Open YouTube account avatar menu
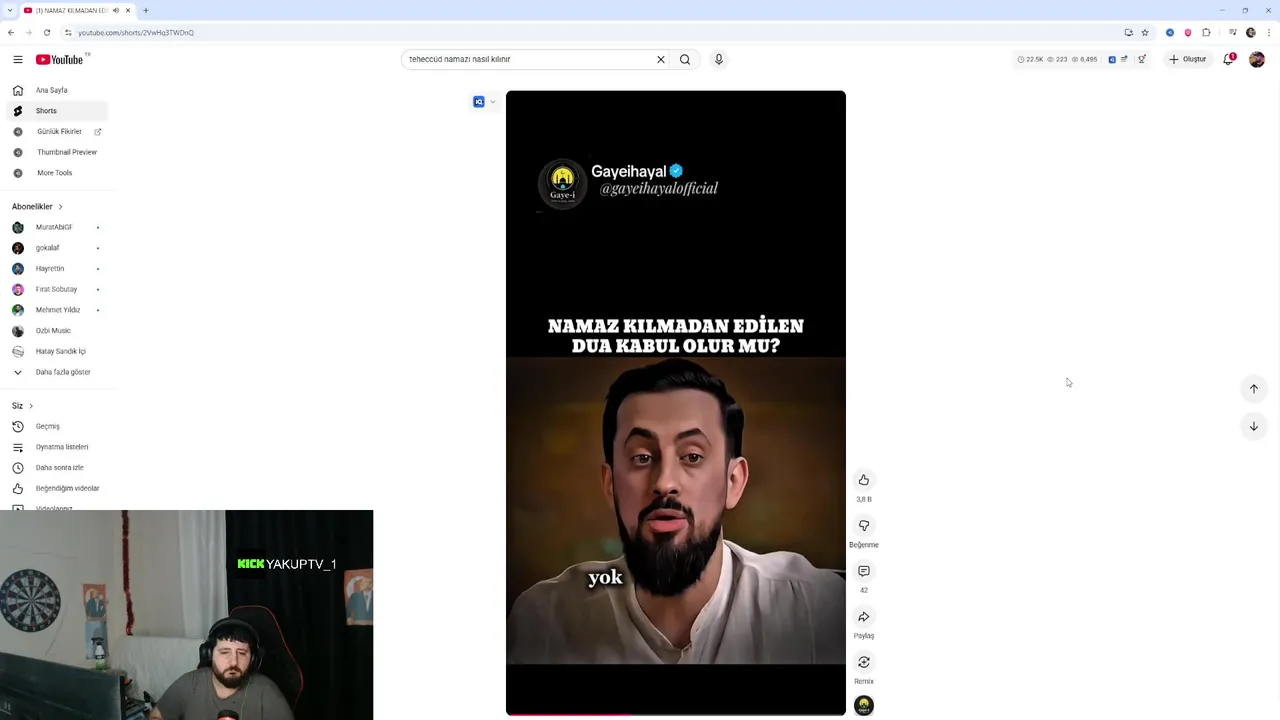1280x720 pixels. tap(1257, 59)
